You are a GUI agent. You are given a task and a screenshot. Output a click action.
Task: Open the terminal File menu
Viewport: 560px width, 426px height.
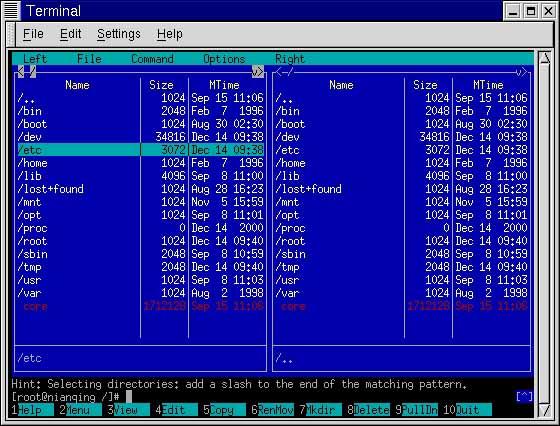click(x=33, y=34)
